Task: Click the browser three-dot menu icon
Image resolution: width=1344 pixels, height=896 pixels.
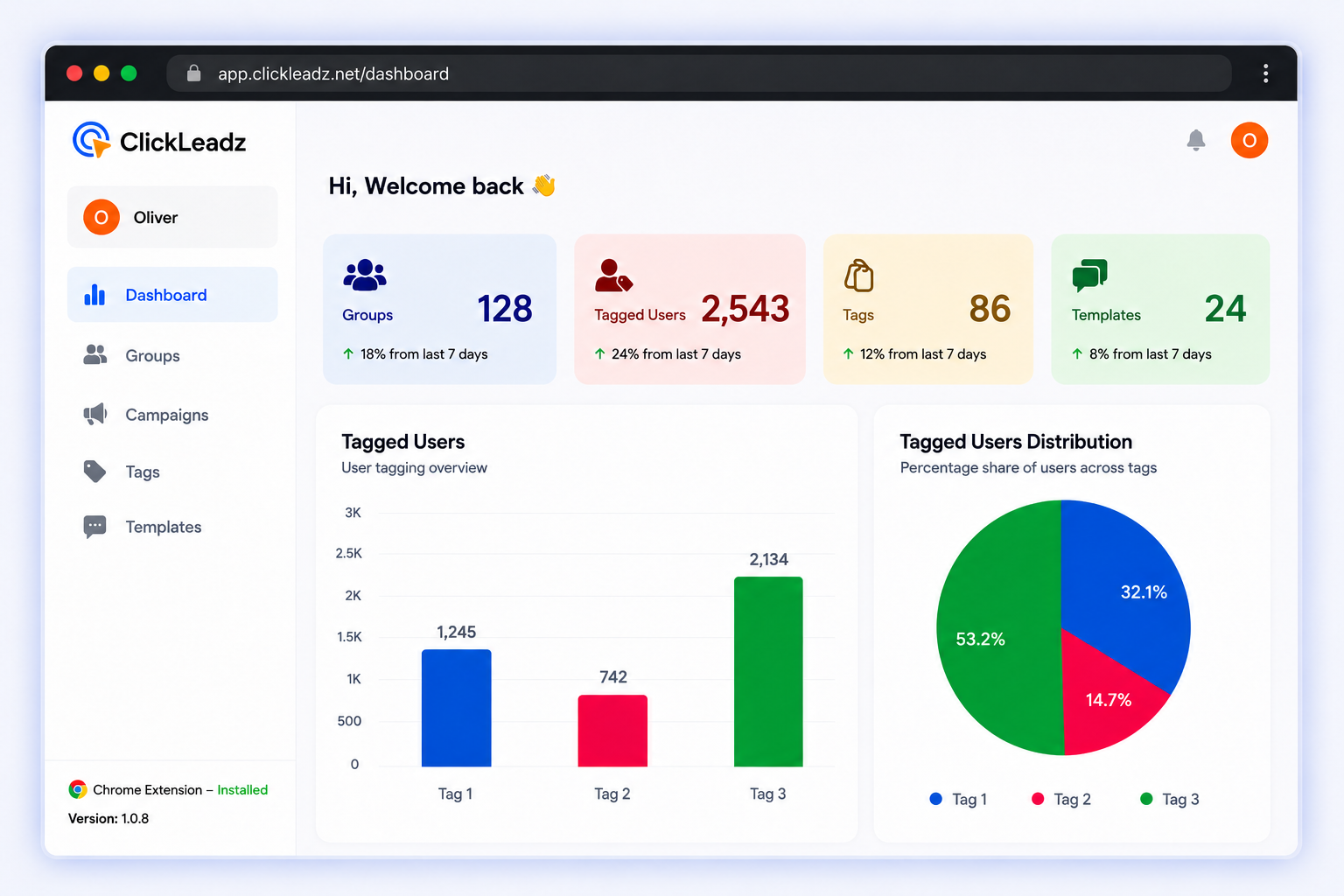Action: [1265, 73]
